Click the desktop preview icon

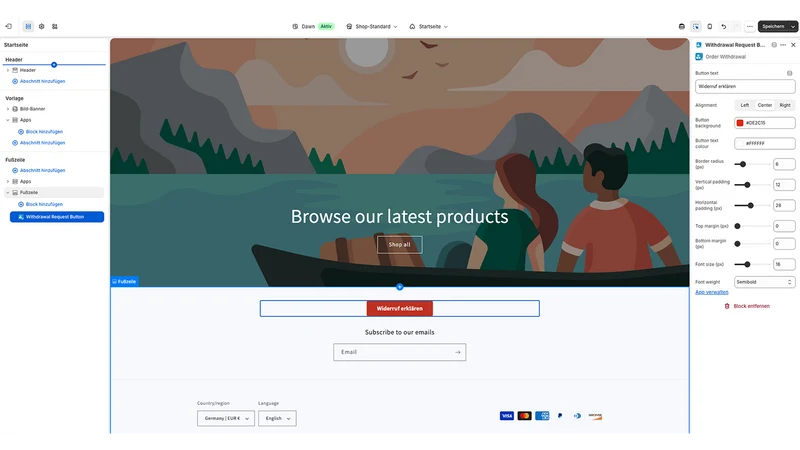coord(682,27)
